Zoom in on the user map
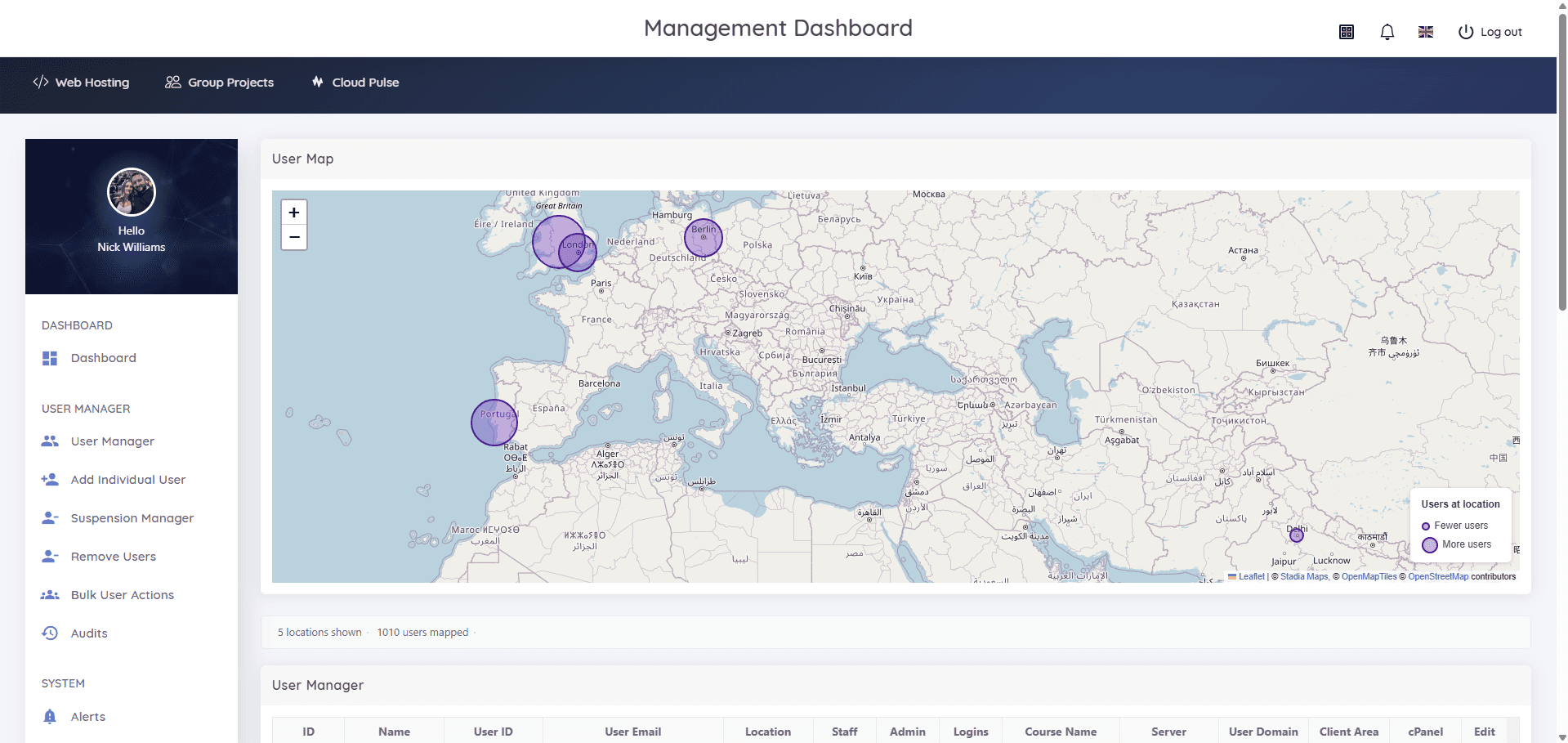Screen dimensions: 1568x743 (x=294, y=213)
